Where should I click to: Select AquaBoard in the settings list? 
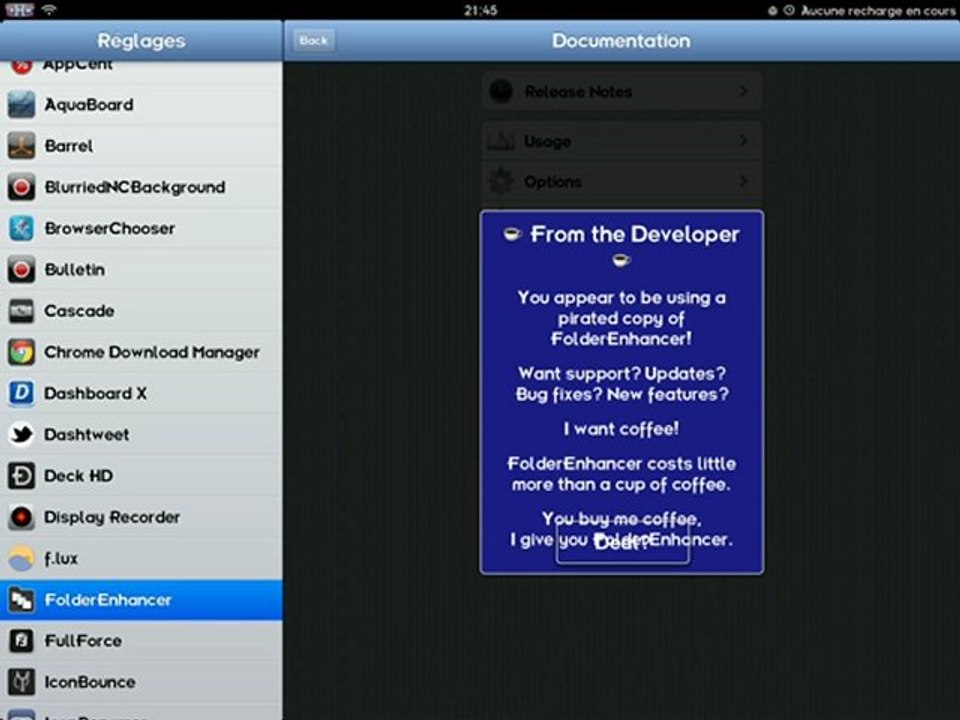click(x=141, y=105)
